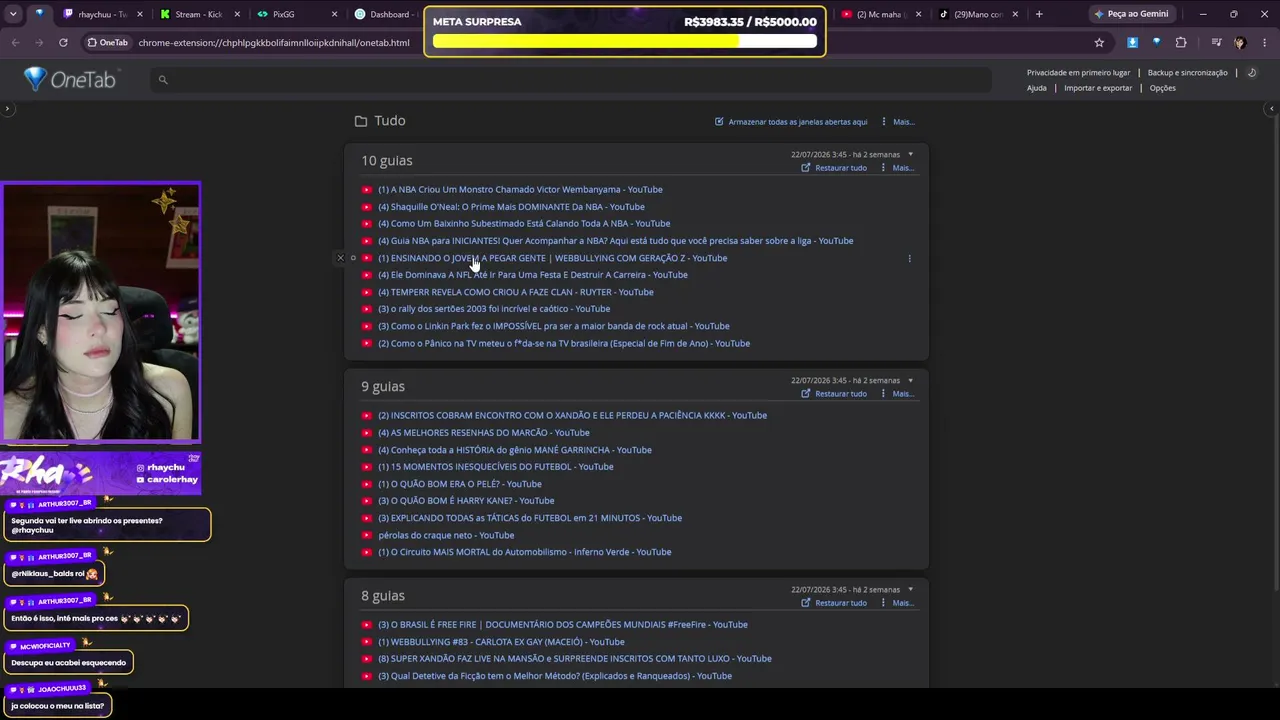The height and width of the screenshot is (720, 1280).
Task: Restore all tabs in 8 guias group
Action: click(834, 603)
